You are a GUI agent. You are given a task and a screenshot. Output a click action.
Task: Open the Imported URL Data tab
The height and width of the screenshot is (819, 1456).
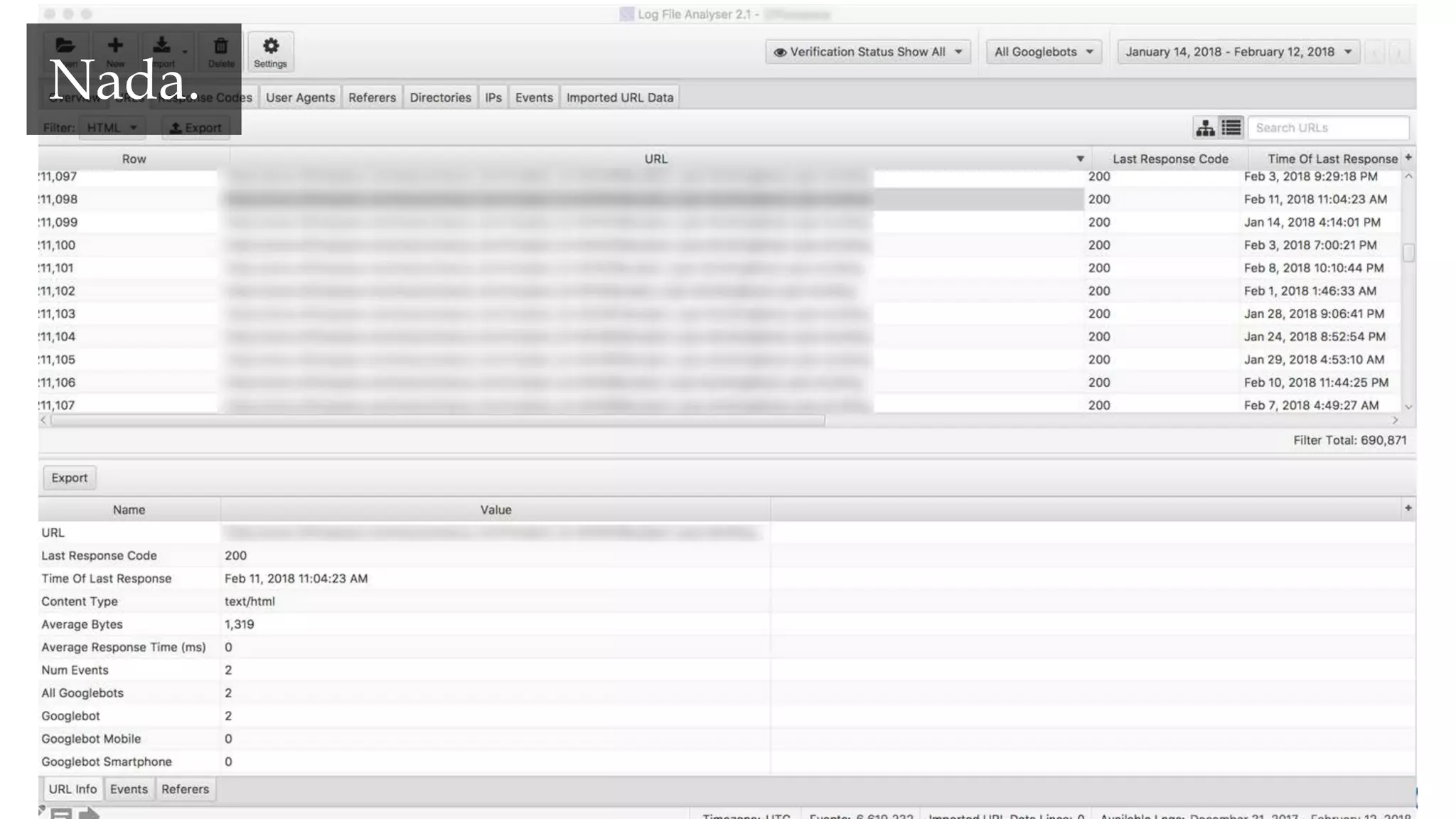coord(619,97)
